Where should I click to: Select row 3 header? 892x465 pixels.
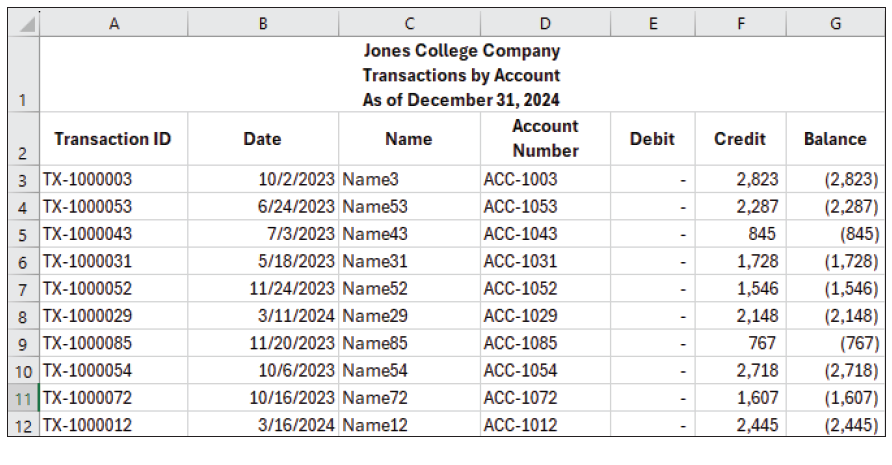tap(22, 179)
